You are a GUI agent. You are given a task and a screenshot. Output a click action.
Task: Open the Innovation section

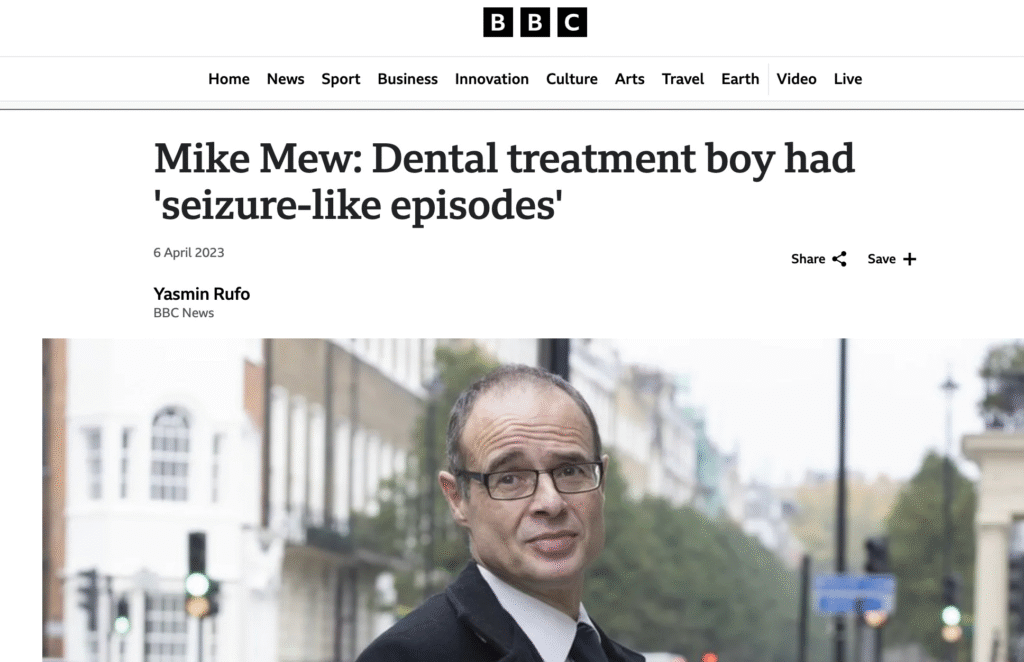(491, 79)
